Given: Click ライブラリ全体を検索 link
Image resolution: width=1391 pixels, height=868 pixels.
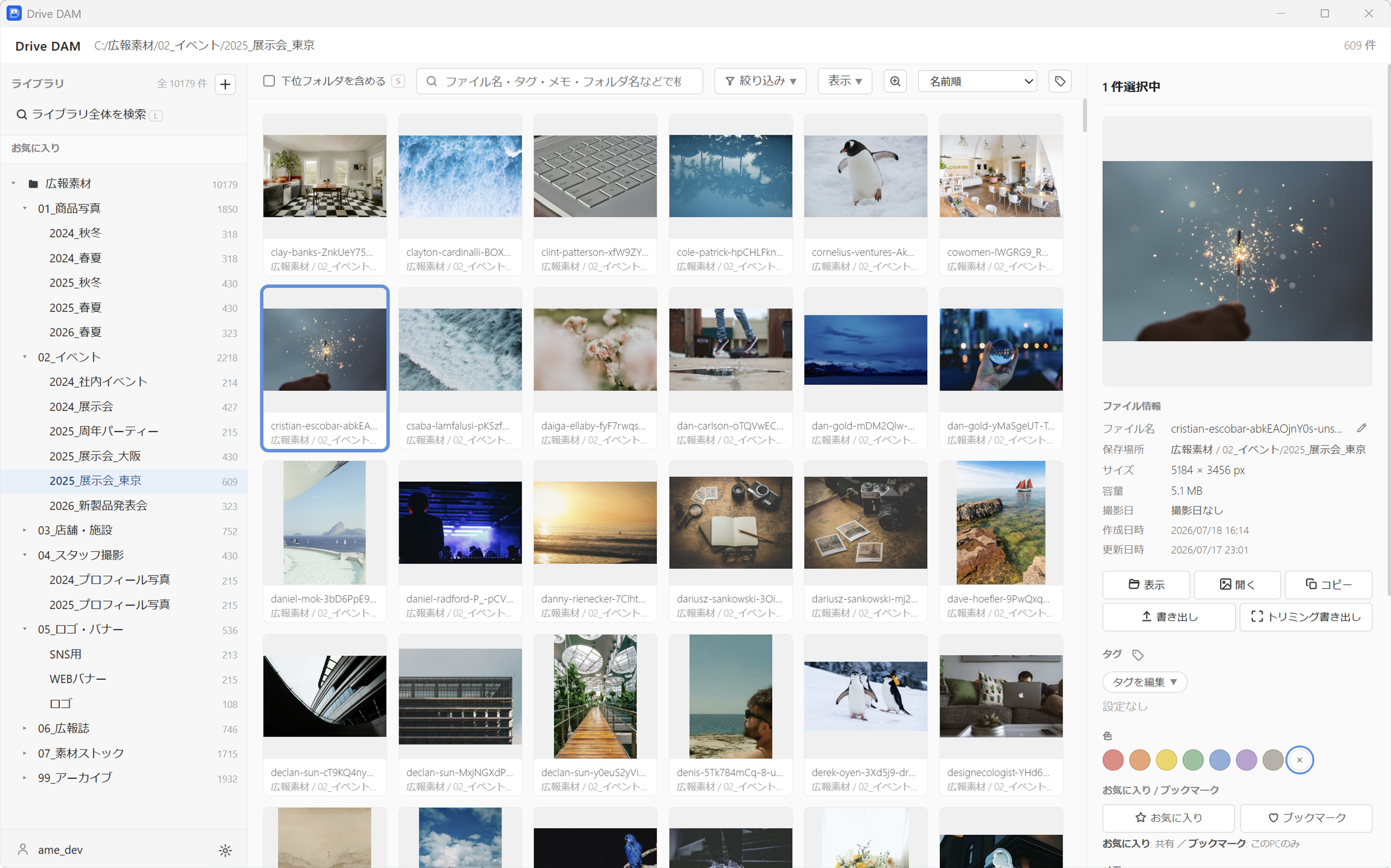Looking at the screenshot, I should coord(89,115).
